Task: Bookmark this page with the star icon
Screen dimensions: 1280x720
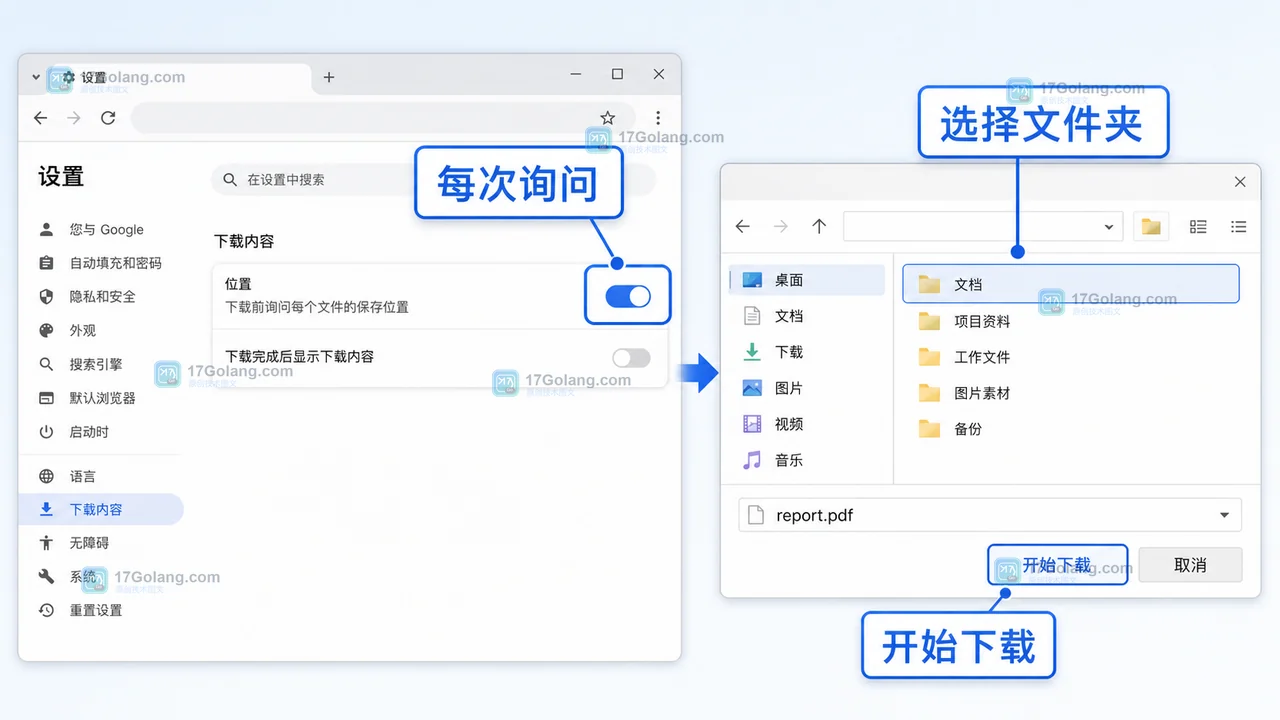Action: pos(607,118)
